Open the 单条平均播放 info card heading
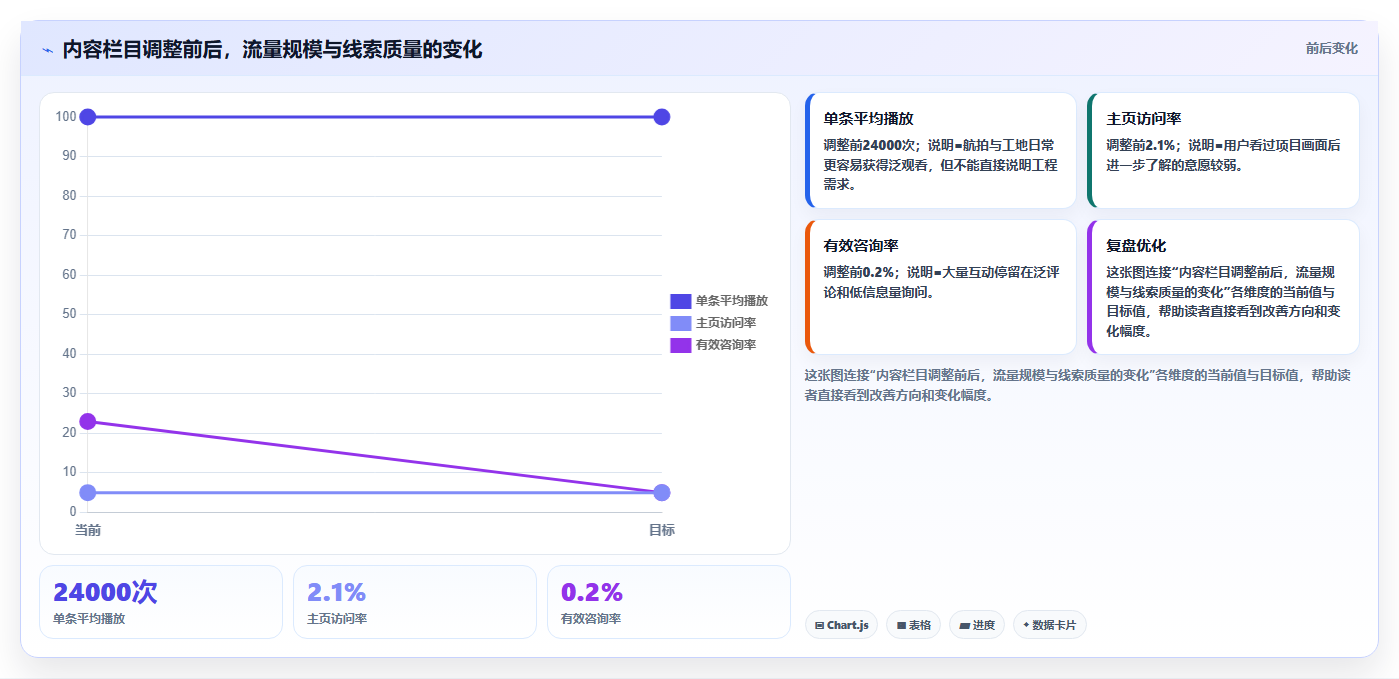This screenshot has height=679, width=1399. click(x=868, y=118)
